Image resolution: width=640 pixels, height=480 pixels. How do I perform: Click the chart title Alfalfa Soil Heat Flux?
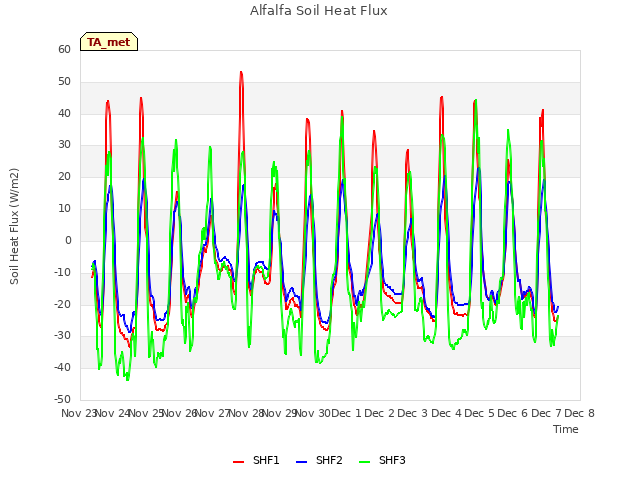point(318,11)
